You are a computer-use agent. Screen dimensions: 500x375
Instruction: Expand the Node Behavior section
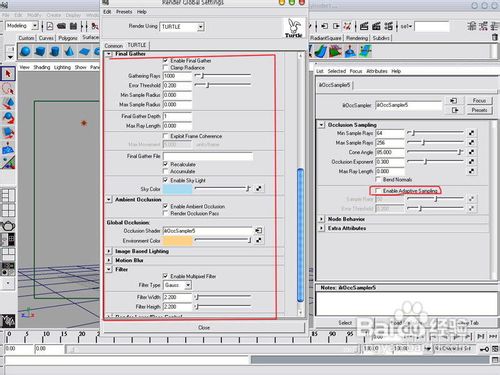tap(321, 219)
